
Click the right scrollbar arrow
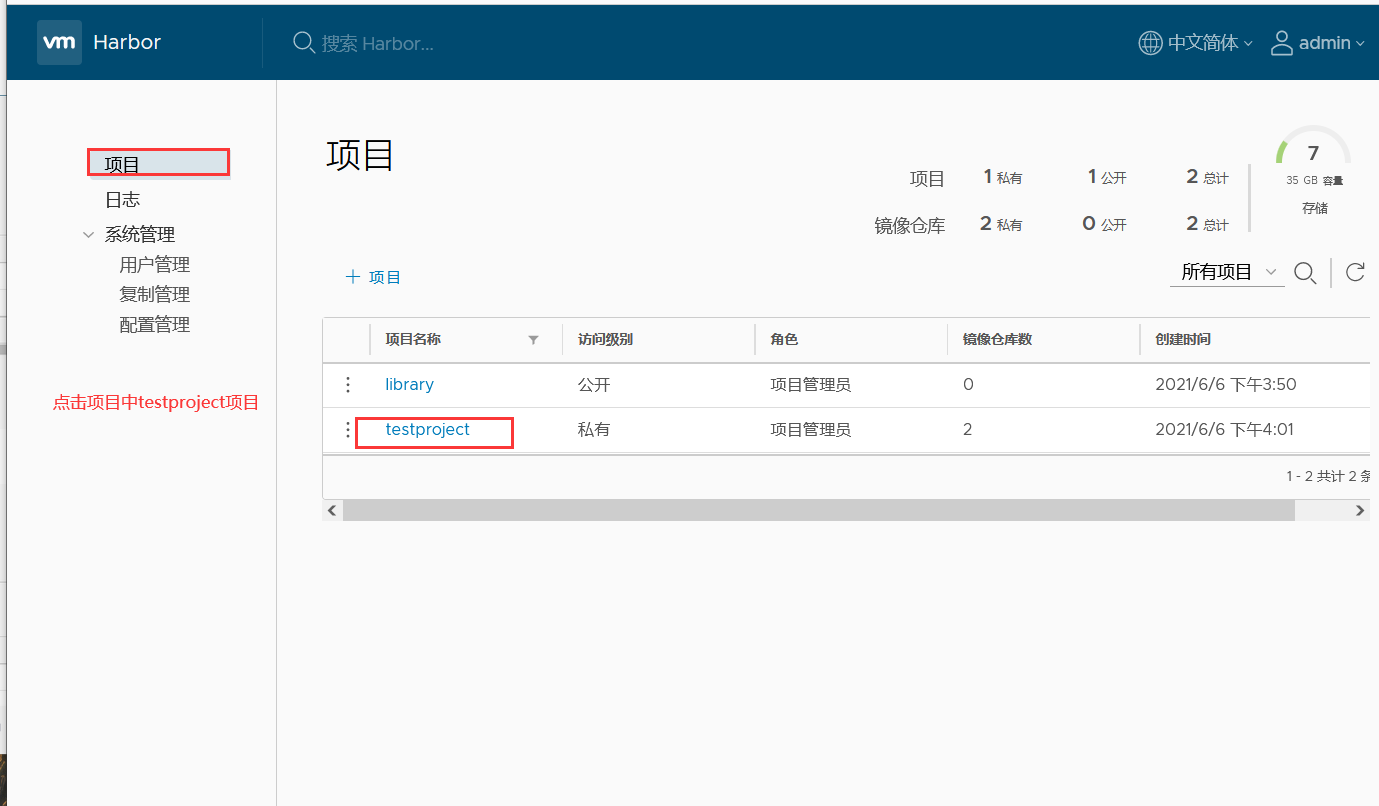[1359, 510]
